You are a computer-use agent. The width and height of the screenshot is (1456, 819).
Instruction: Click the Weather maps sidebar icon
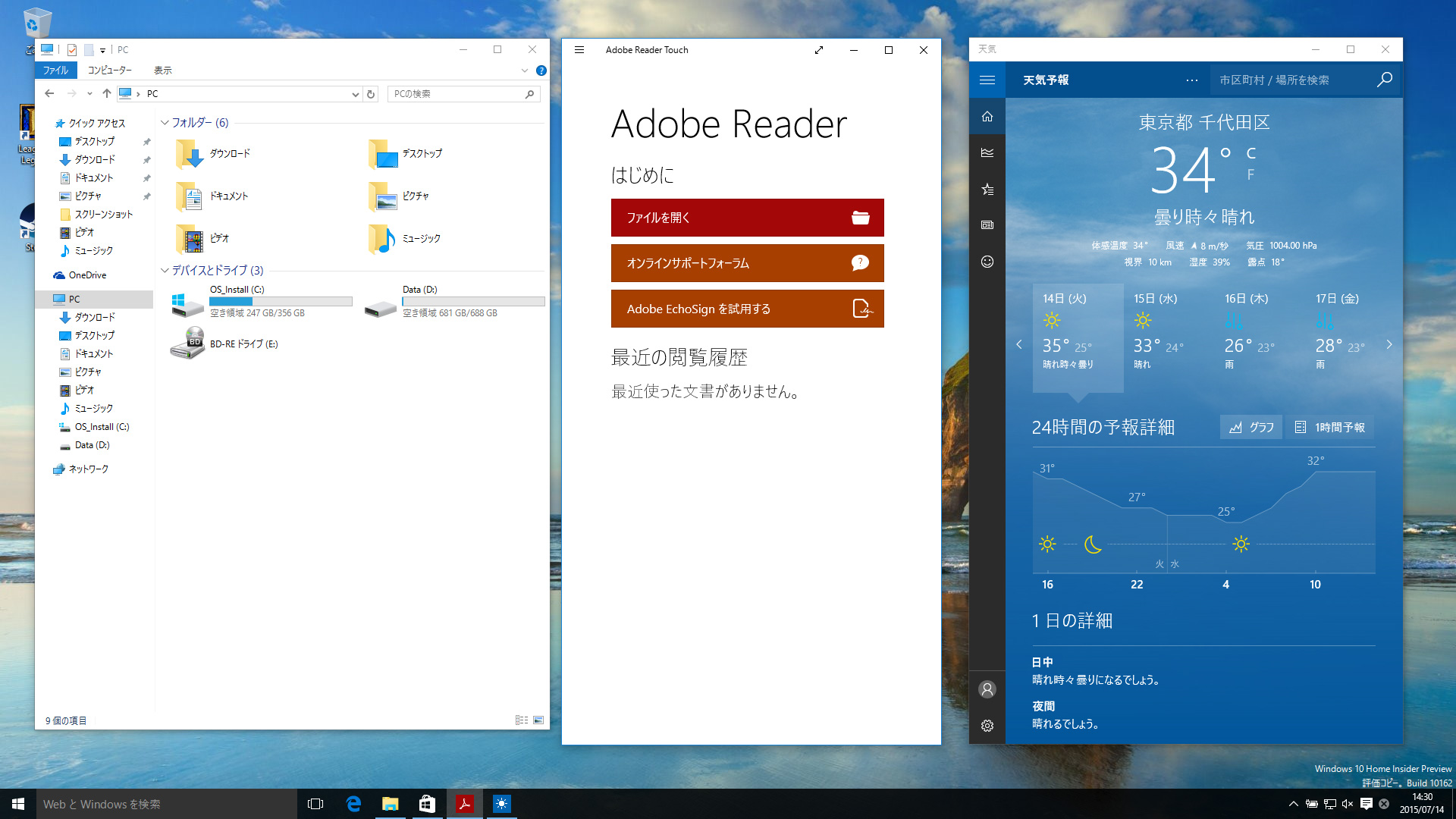(987, 152)
